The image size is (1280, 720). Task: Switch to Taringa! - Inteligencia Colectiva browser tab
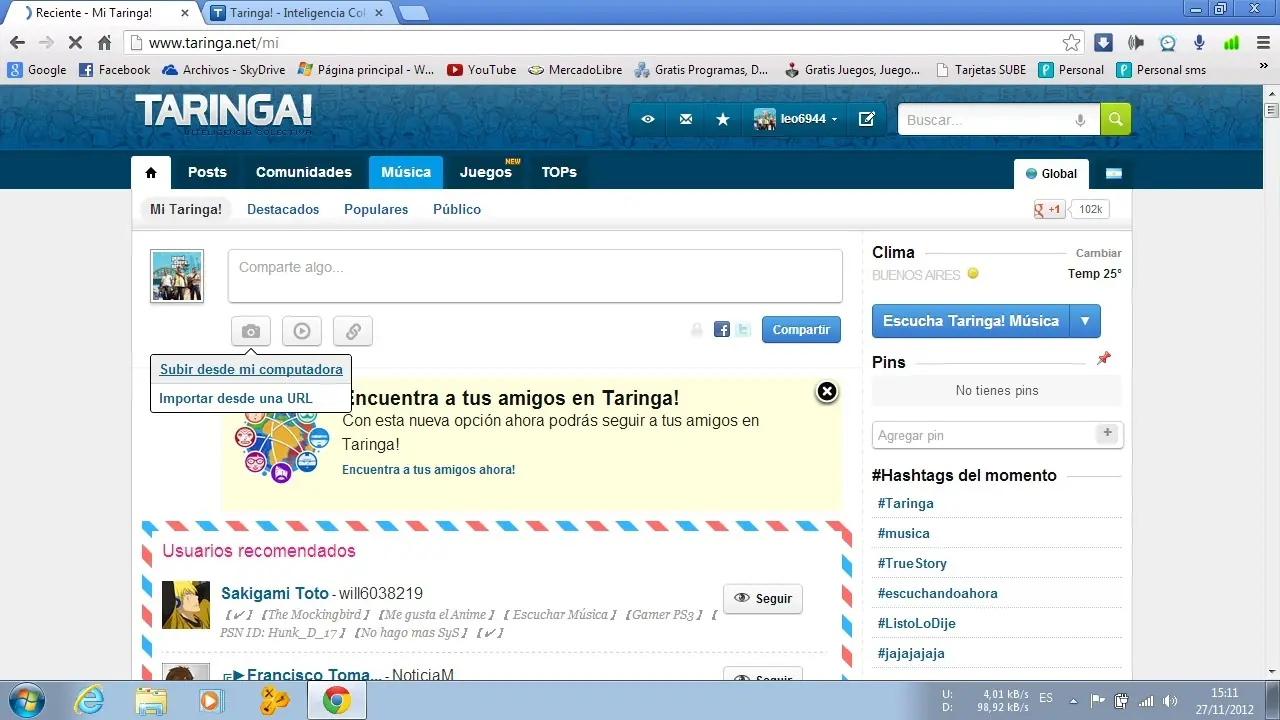tap(298, 13)
